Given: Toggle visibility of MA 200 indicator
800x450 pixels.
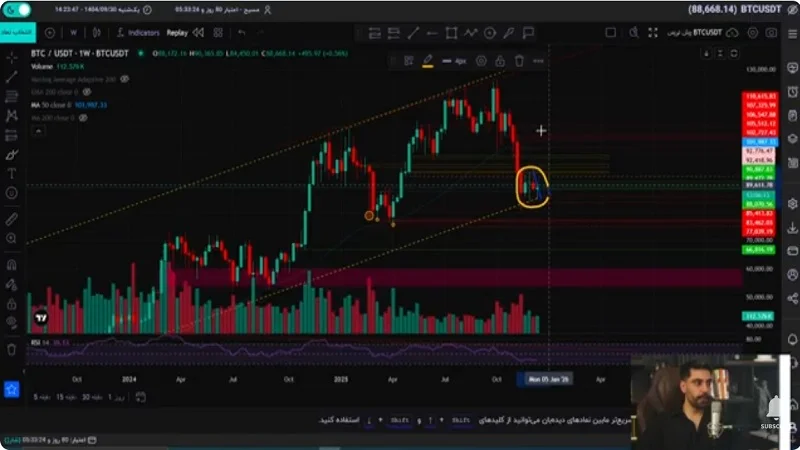Looking at the screenshot, I should click(83, 118).
